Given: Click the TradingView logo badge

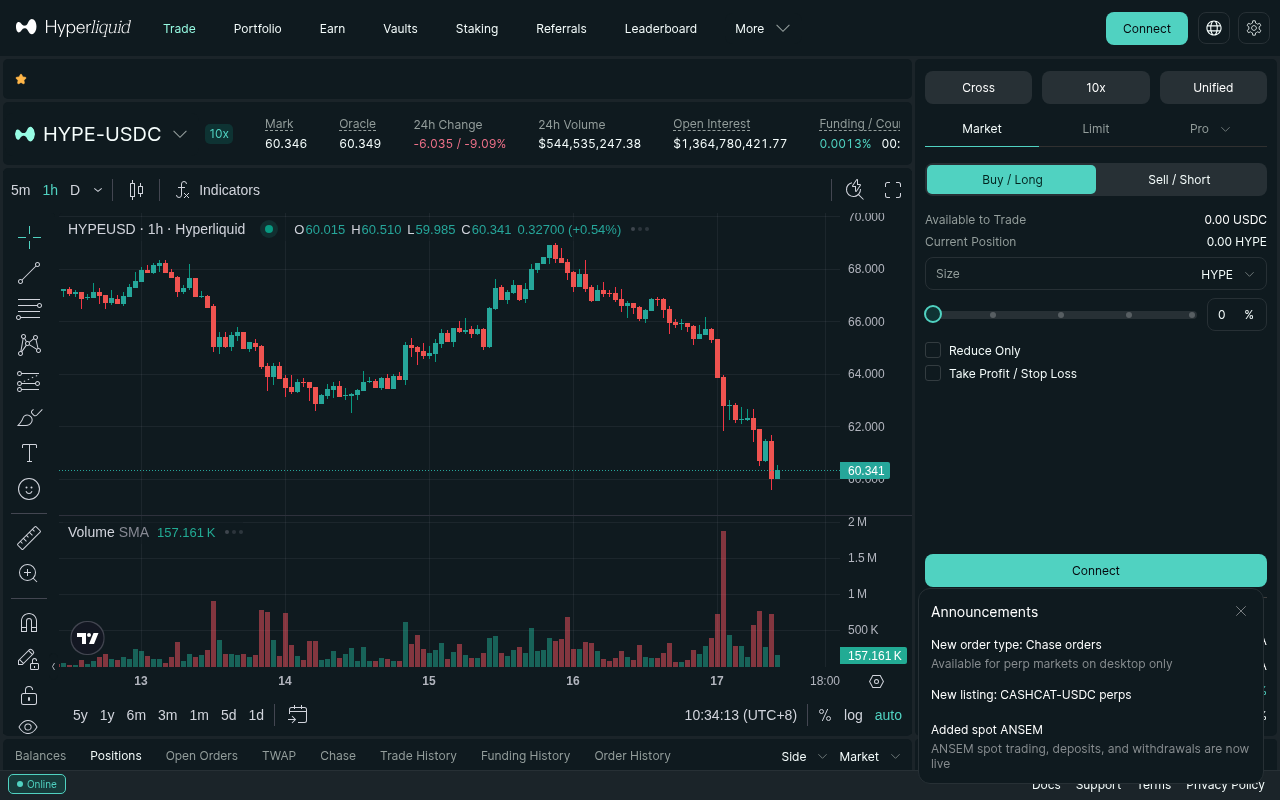Looking at the screenshot, I should pos(88,638).
